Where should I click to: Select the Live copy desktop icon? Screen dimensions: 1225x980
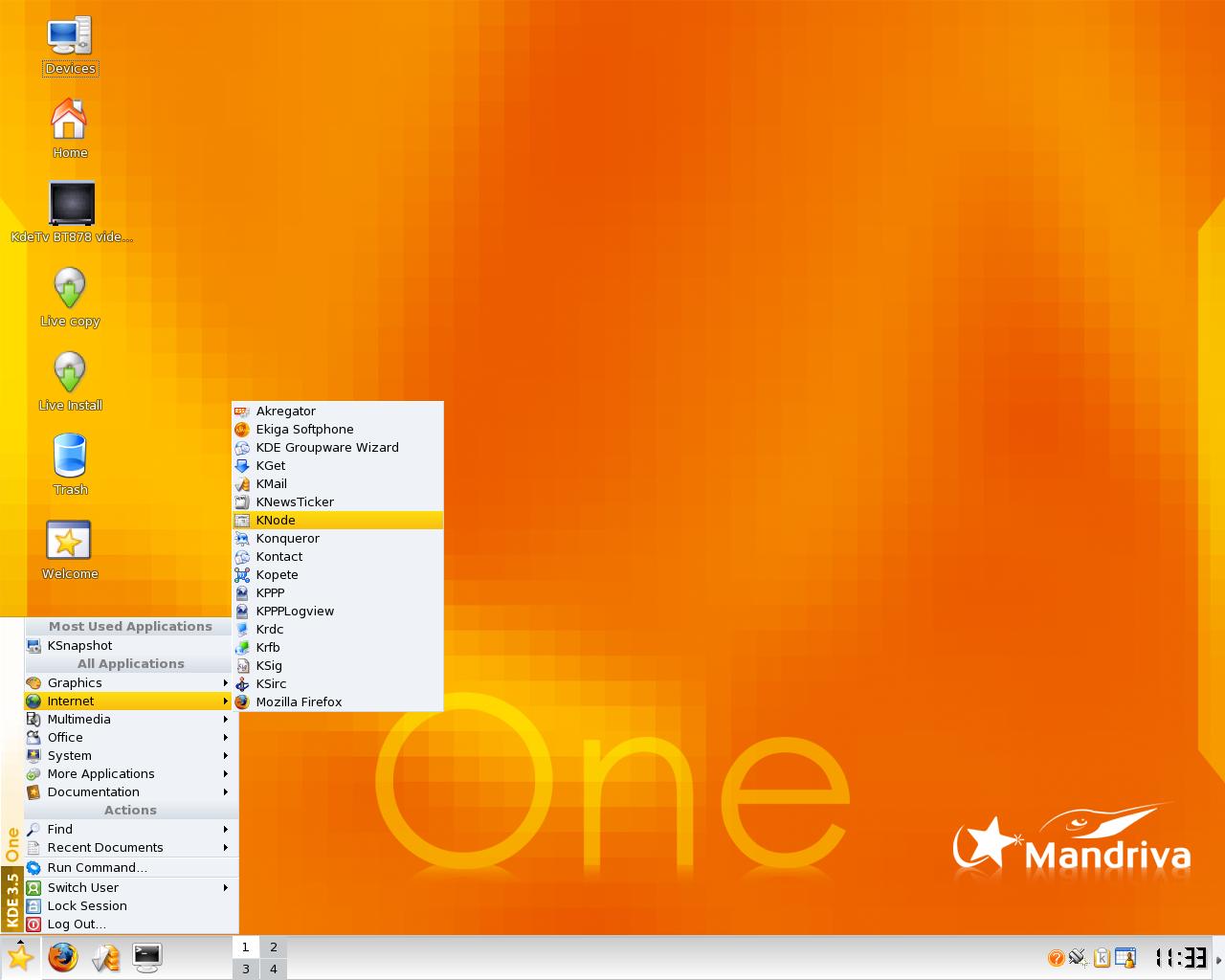70,297
